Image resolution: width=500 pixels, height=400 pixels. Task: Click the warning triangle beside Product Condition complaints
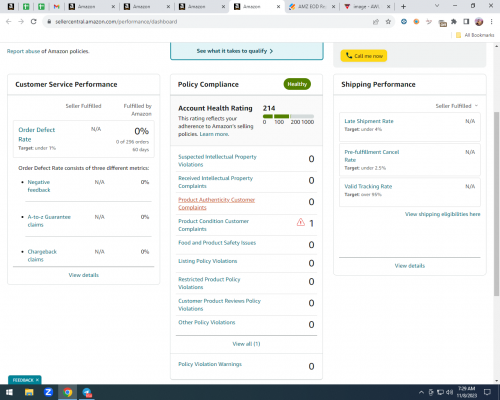(x=301, y=222)
